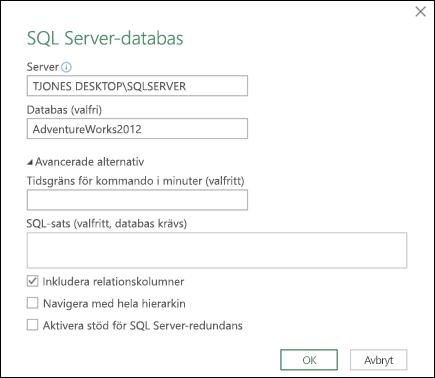Image resolution: width=435 pixels, height=378 pixels.
Task: Click the Server input field
Action: pyautogui.click(x=137, y=86)
